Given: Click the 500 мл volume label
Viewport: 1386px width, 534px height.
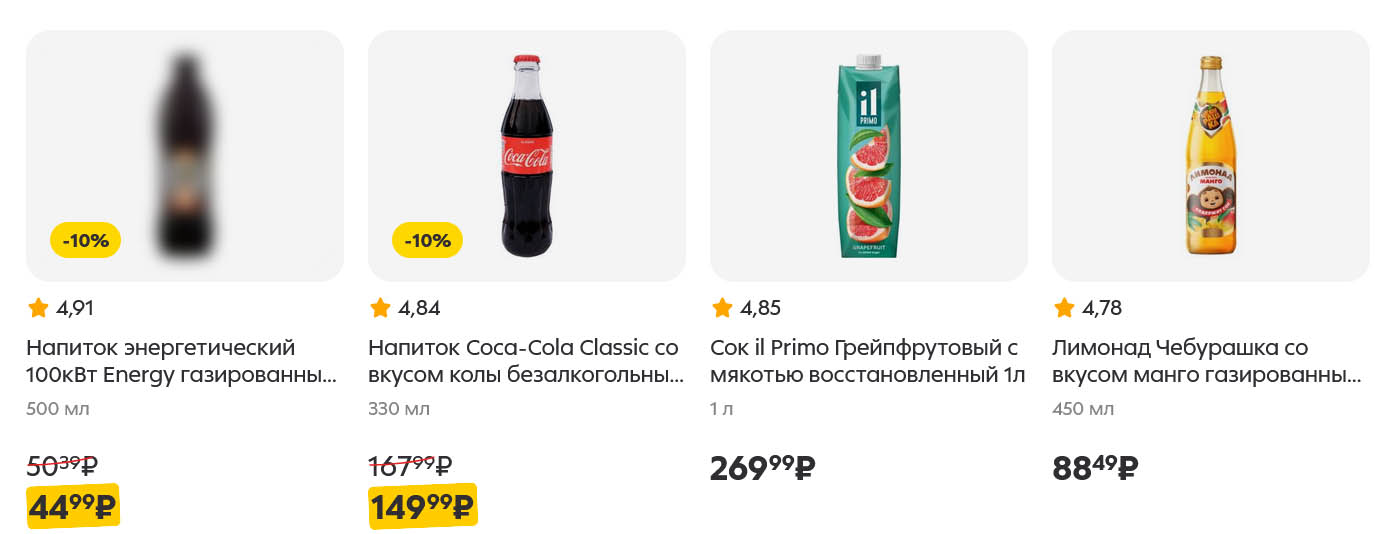Looking at the screenshot, I should tap(58, 409).
